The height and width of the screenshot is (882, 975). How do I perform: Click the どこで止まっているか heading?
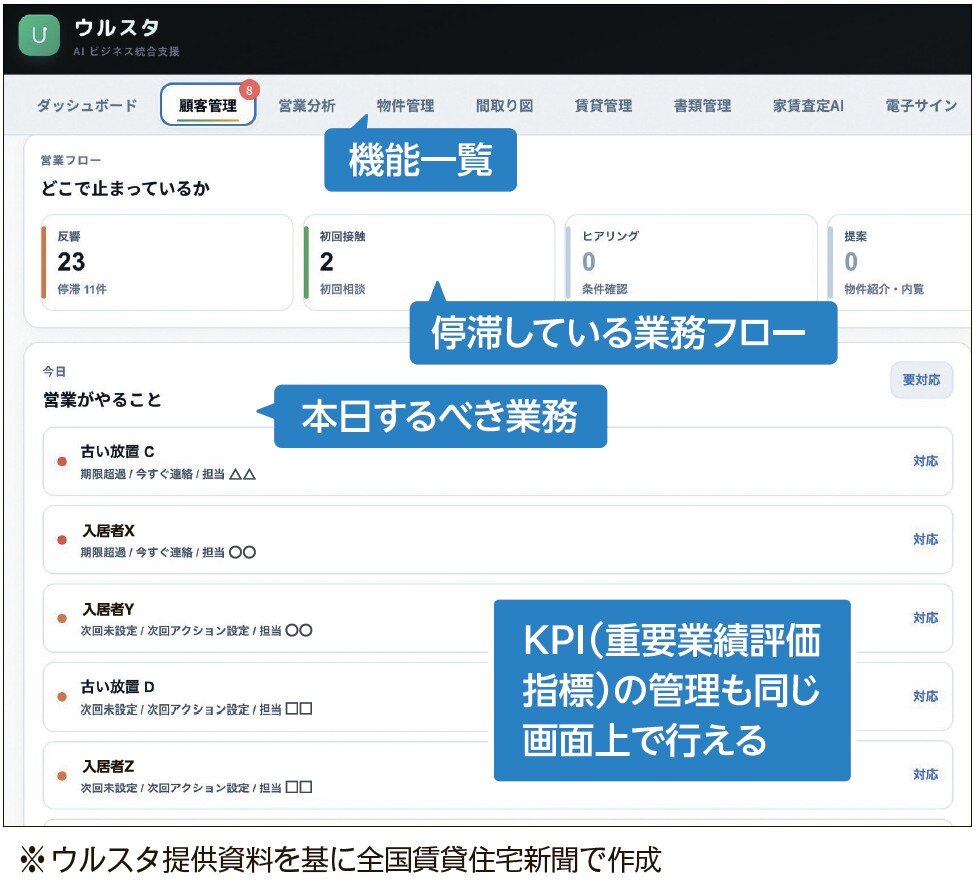[125, 188]
